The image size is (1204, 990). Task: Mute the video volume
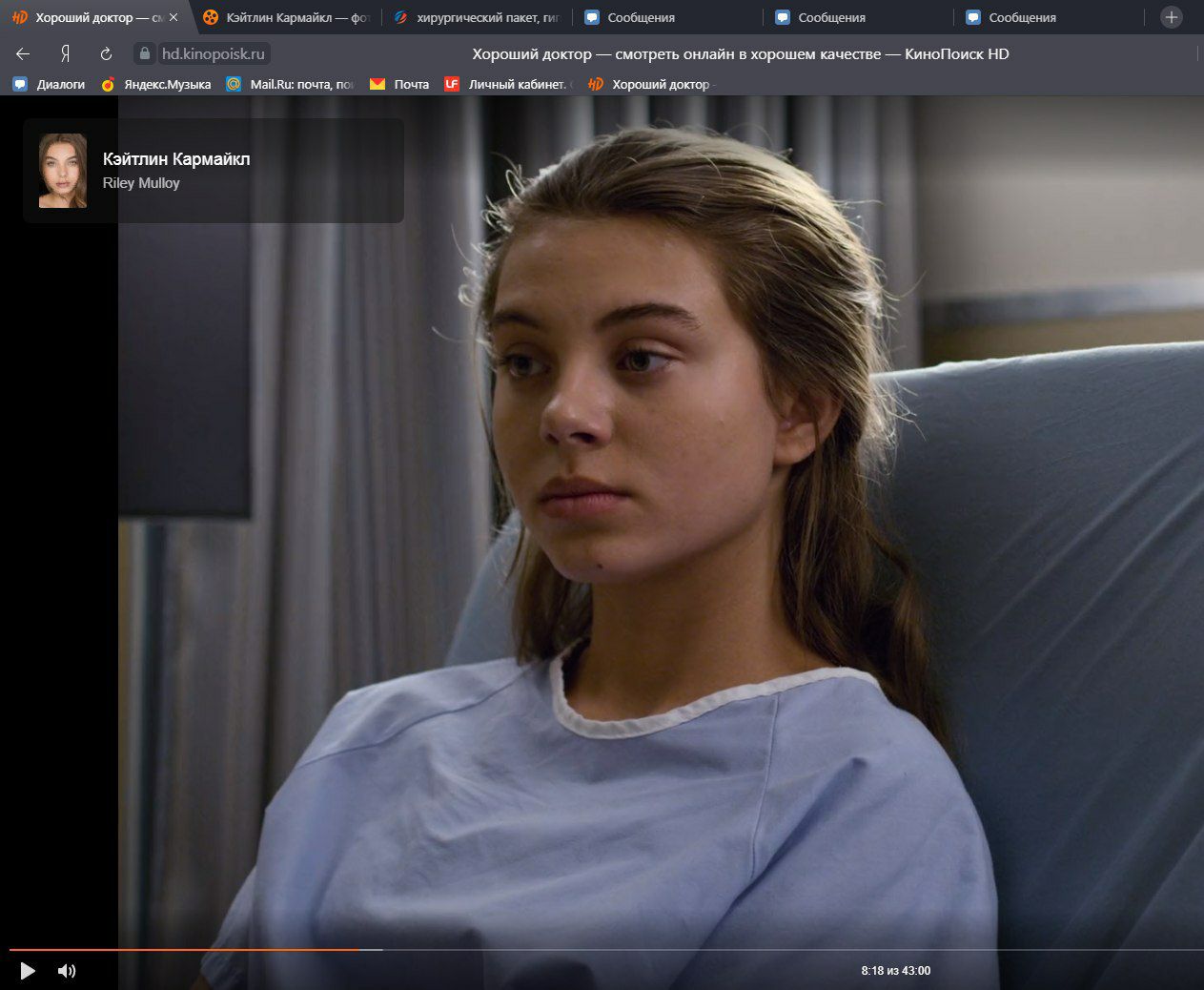click(x=67, y=971)
